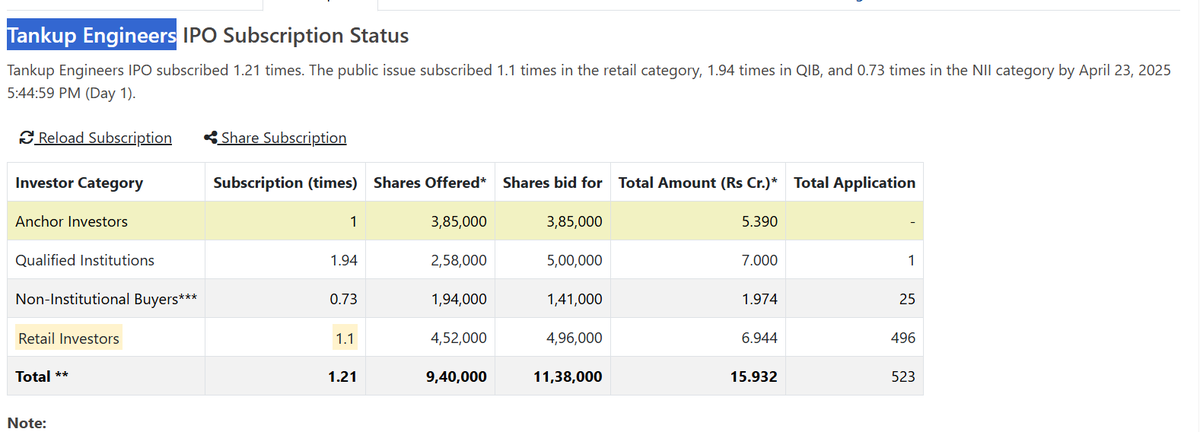Viewport: 1200px width, 432px height.
Task: Click the 1.21 total subscription value
Action: (x=343, y=377)
